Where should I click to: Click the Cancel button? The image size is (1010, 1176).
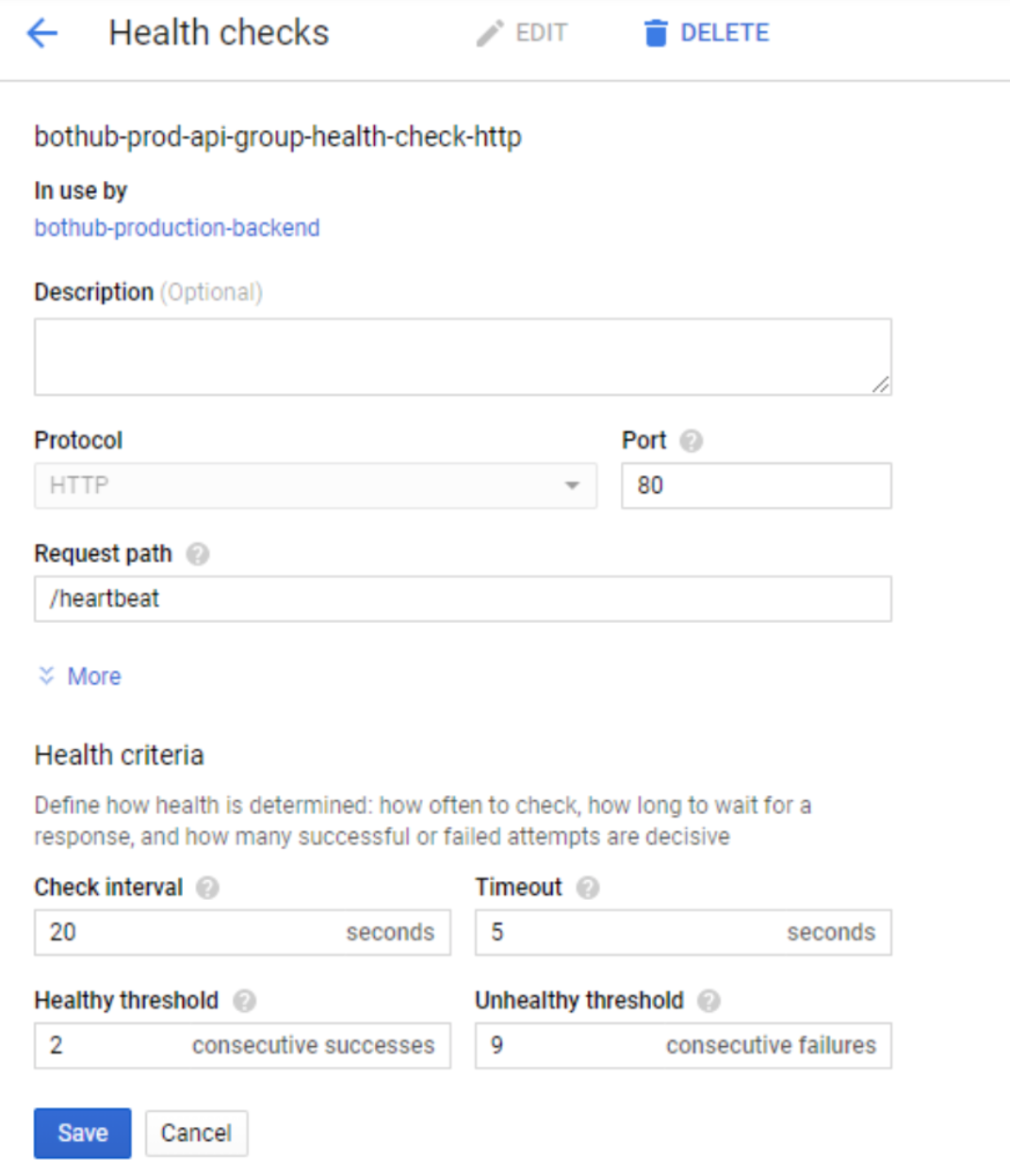pyautogui.click(x=196, y=1133)
